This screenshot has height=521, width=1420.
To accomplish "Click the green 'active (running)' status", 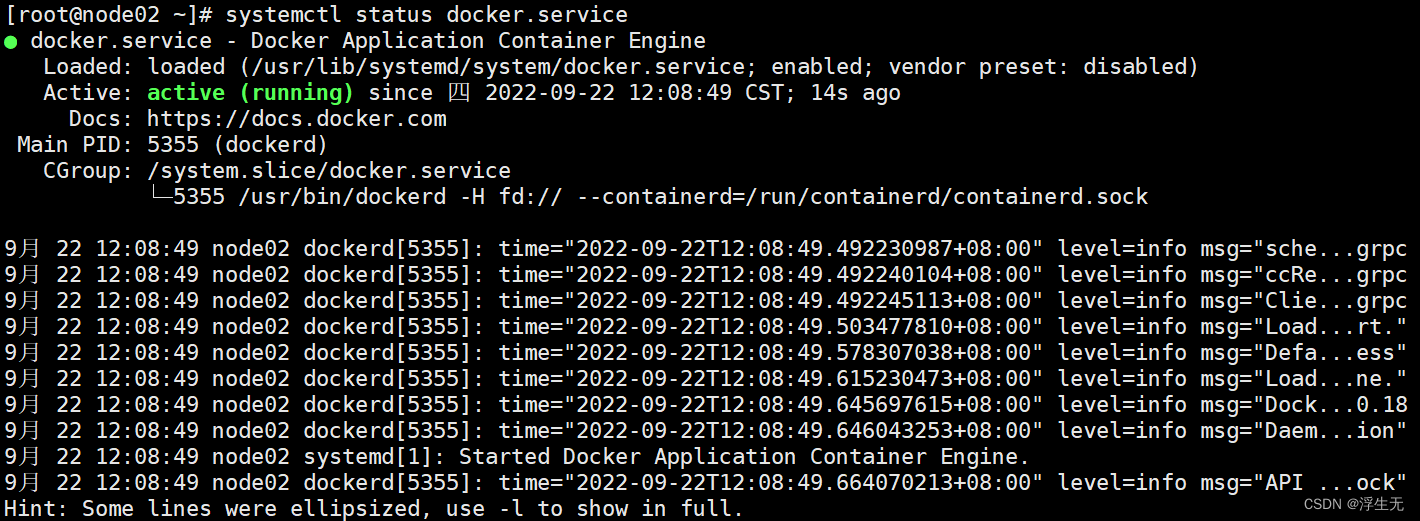I will (x=251, y=93).
